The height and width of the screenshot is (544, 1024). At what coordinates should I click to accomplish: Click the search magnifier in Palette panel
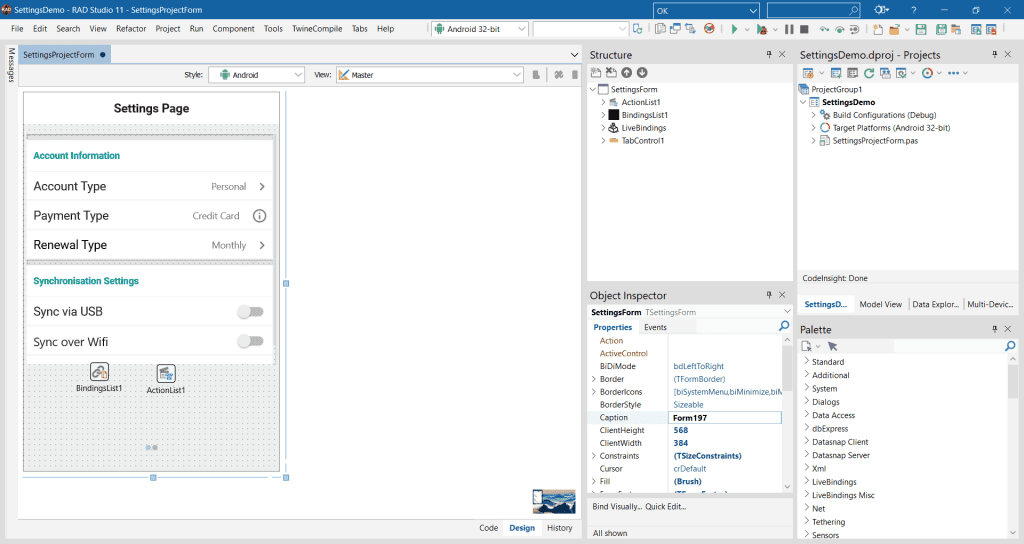1010,346
